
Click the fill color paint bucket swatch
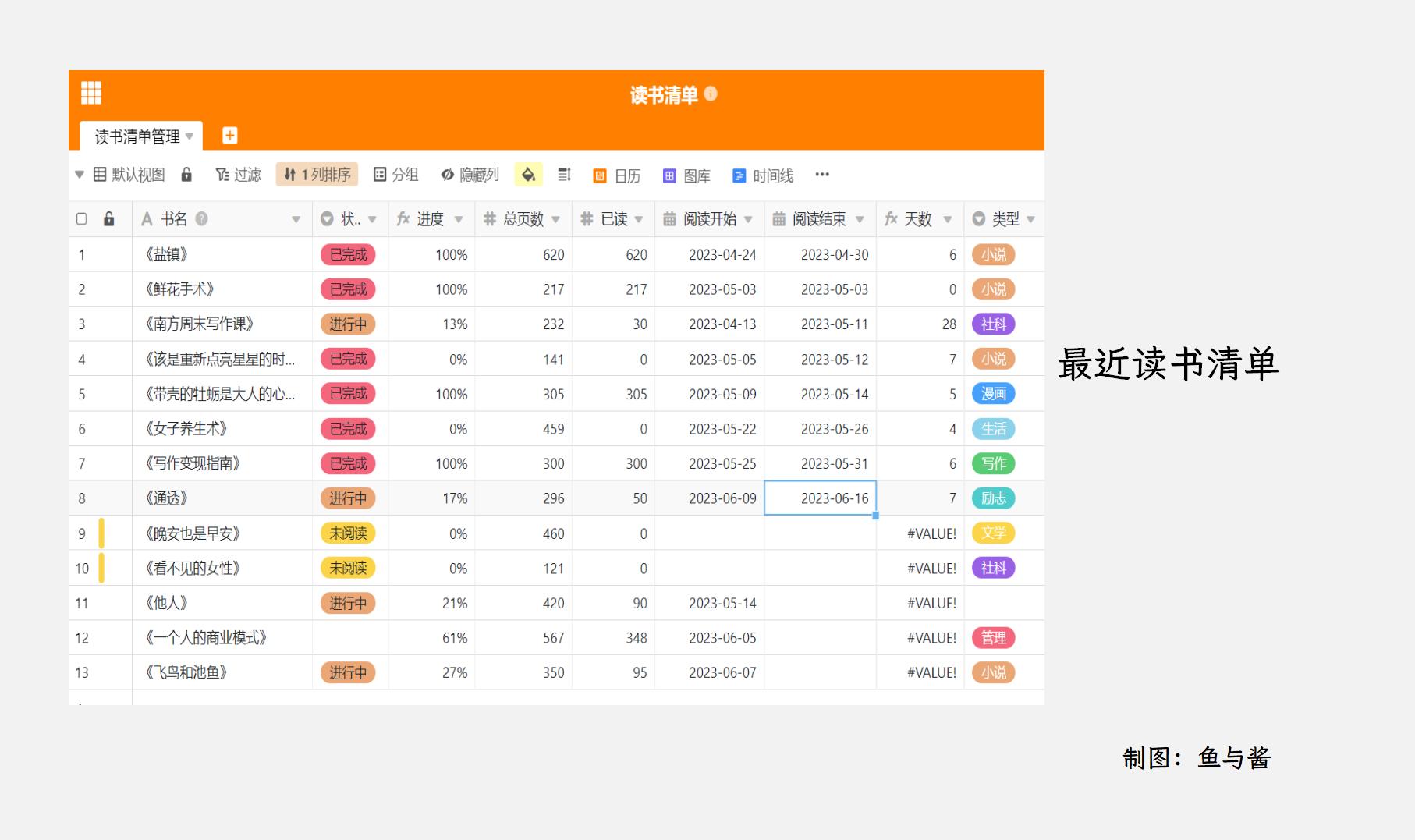[528, 175]
